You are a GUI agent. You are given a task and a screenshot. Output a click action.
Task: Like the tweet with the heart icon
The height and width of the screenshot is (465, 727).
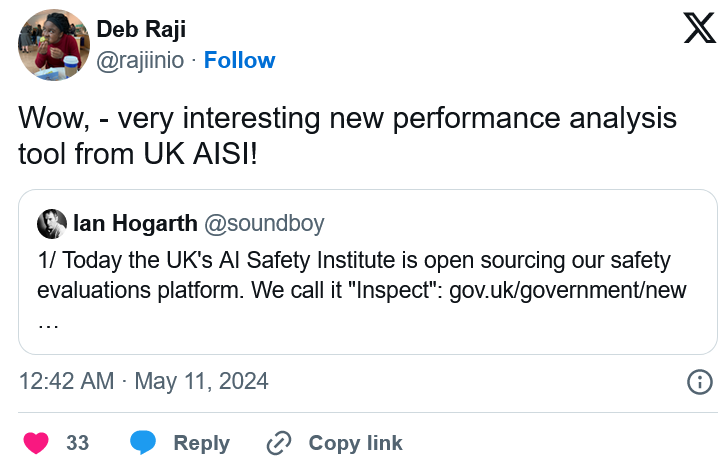point(36,443)
